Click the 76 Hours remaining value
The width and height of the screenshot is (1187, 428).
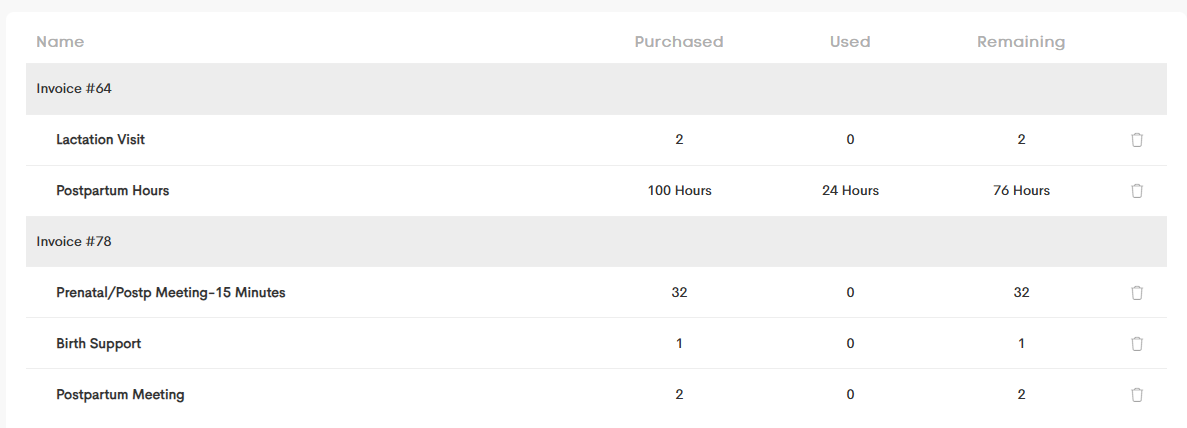click(x=1021, y=191)
